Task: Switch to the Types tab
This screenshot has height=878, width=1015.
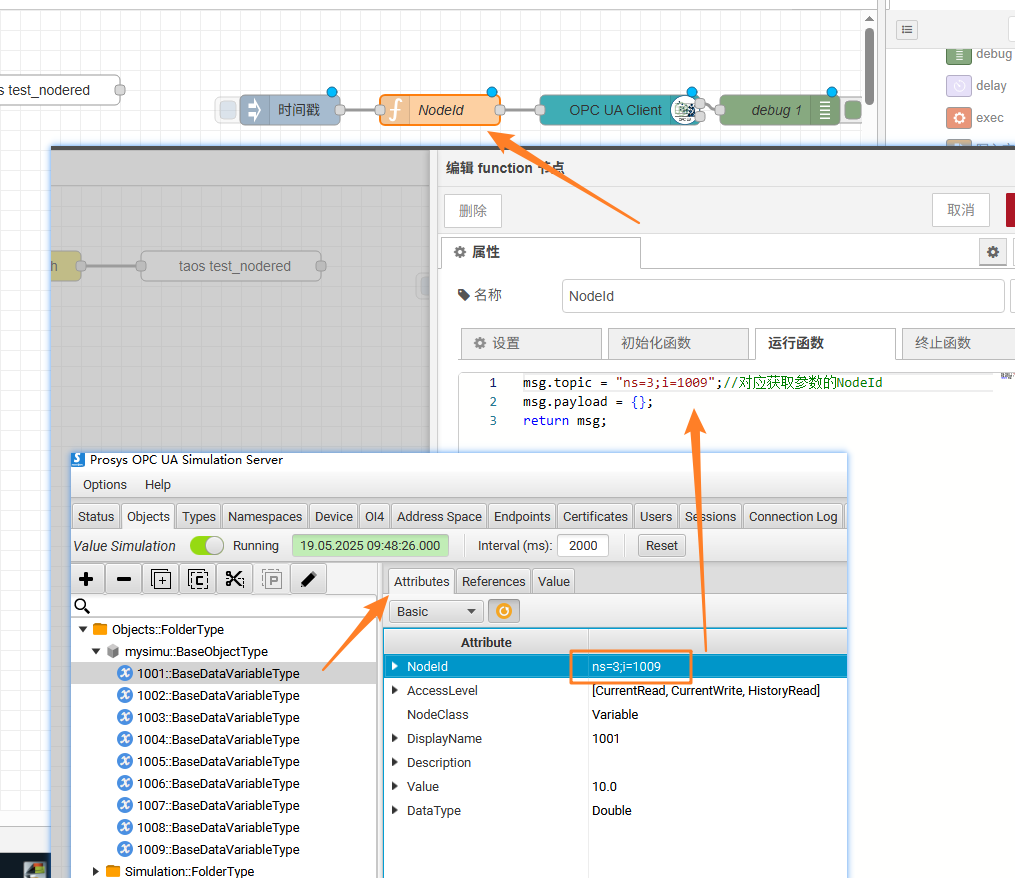Action: point(198,516)
